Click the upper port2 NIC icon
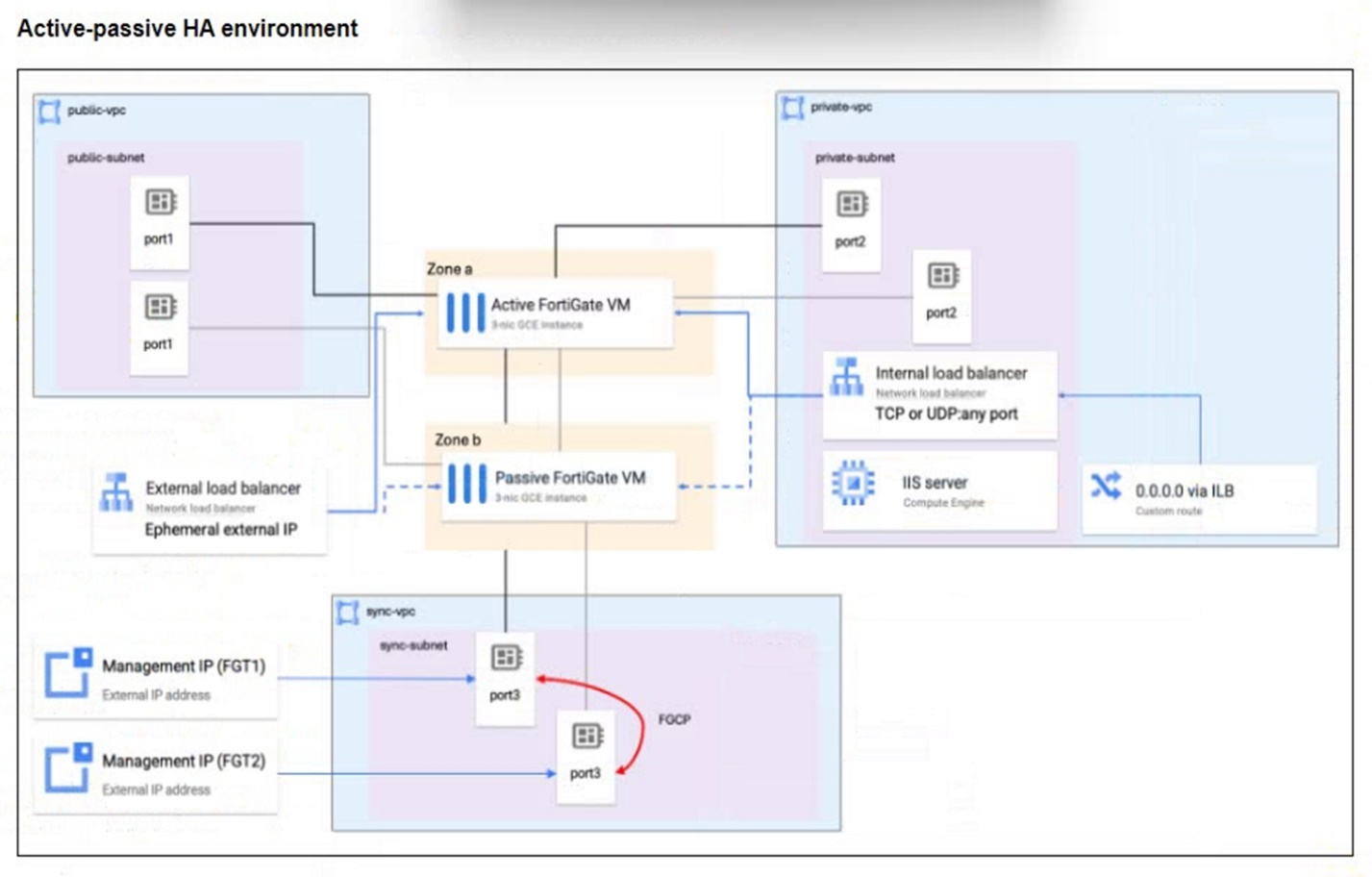The width and height of the screenshot is (1372, 877). coord(852,204)
